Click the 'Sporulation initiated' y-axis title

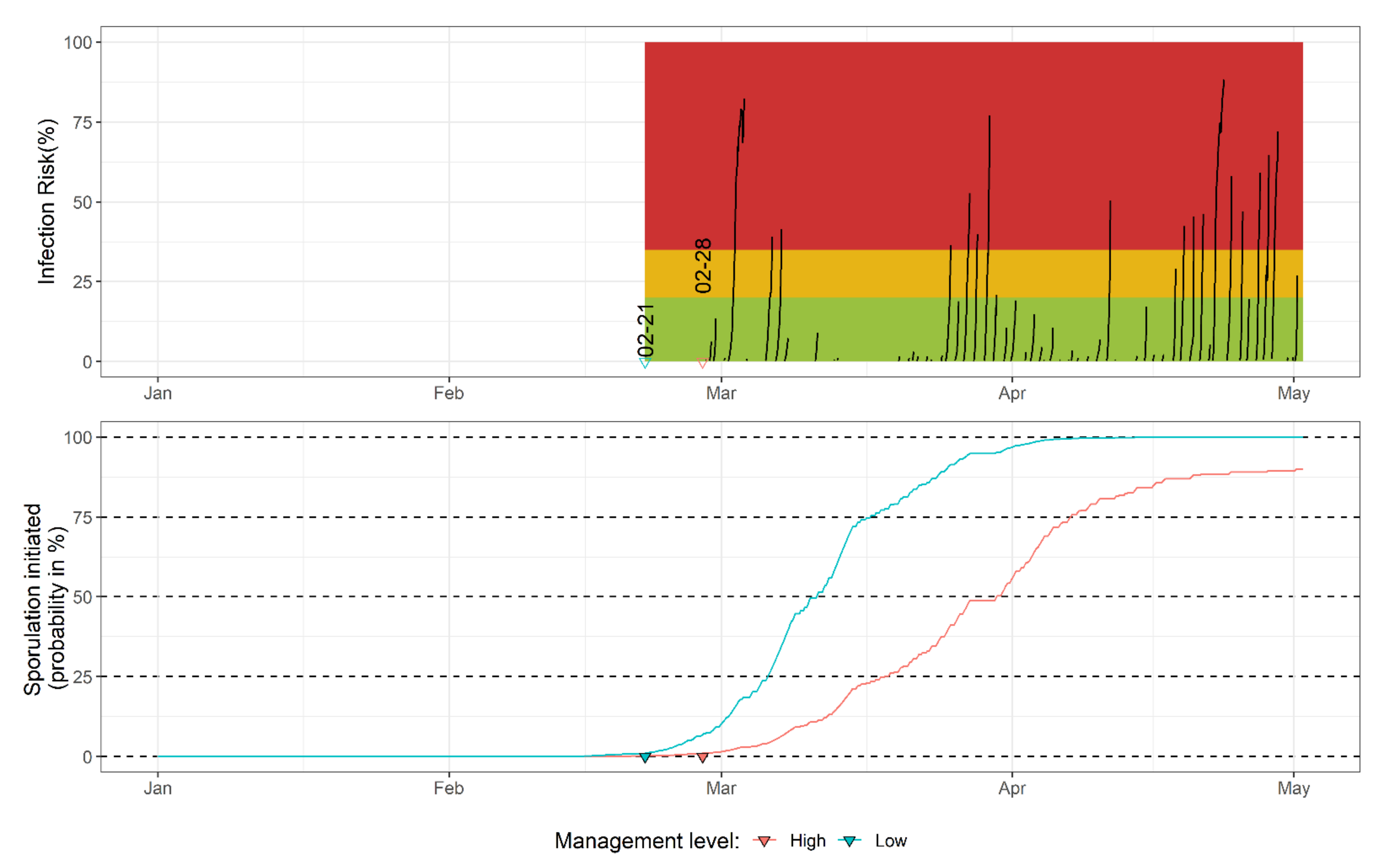33,599
